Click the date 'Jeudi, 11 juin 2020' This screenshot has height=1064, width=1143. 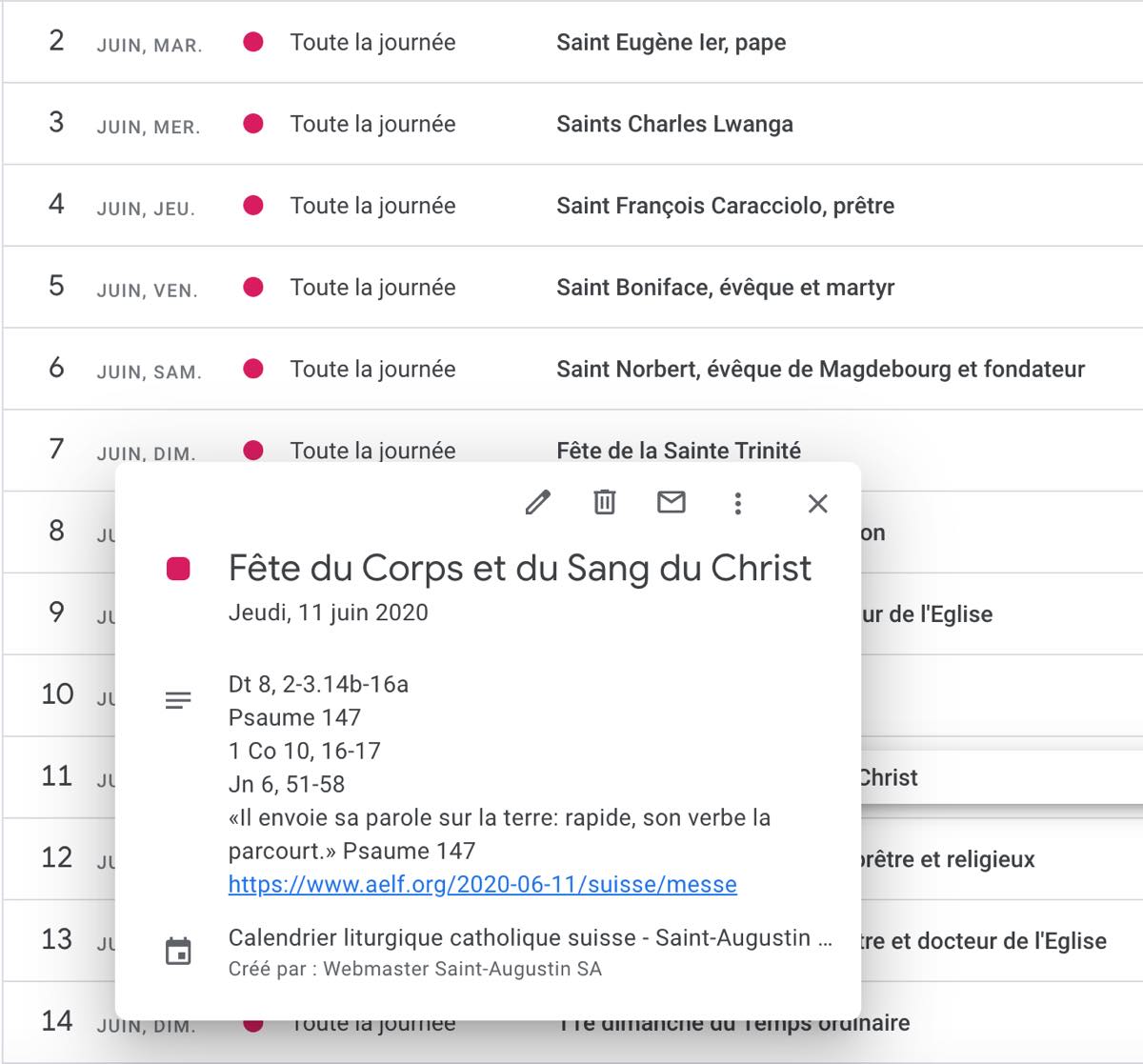(329, 612)
